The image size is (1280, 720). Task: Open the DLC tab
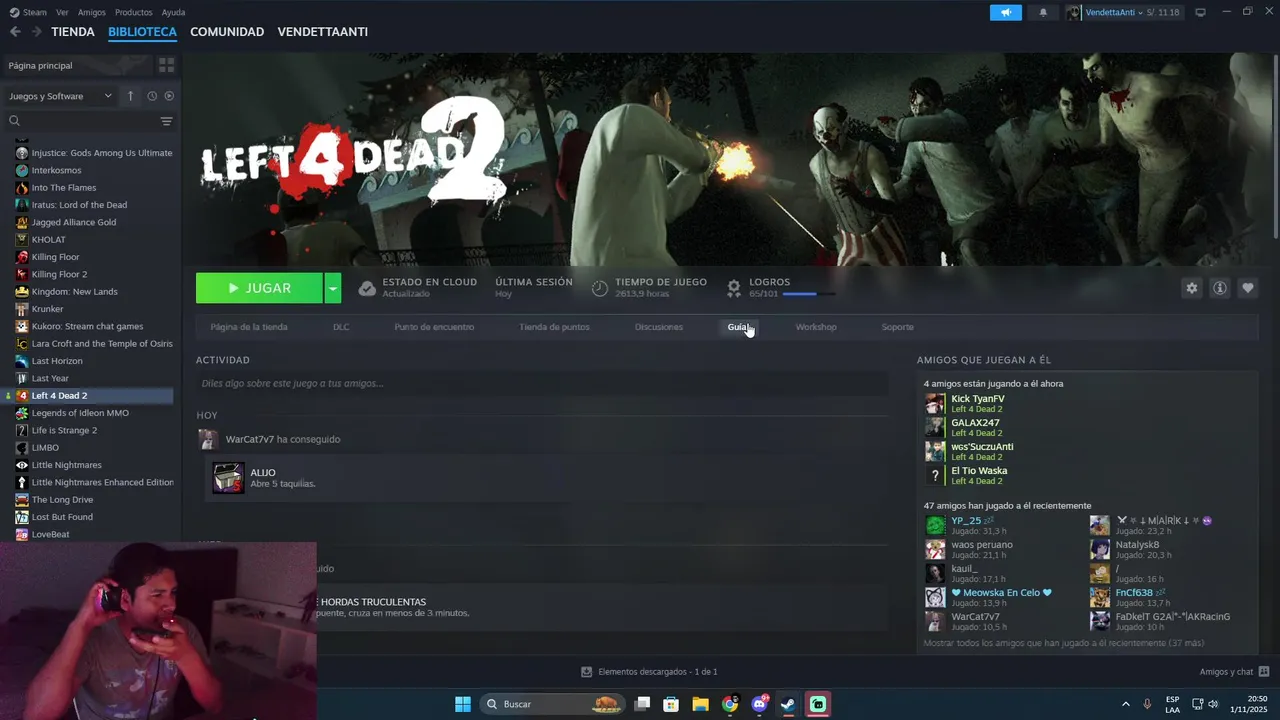[x=341, y=327]
